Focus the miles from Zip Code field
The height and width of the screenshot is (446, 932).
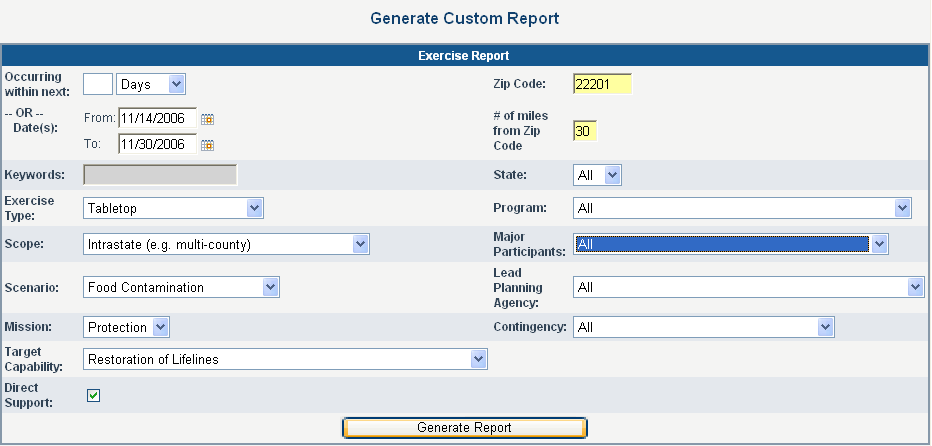584,131
